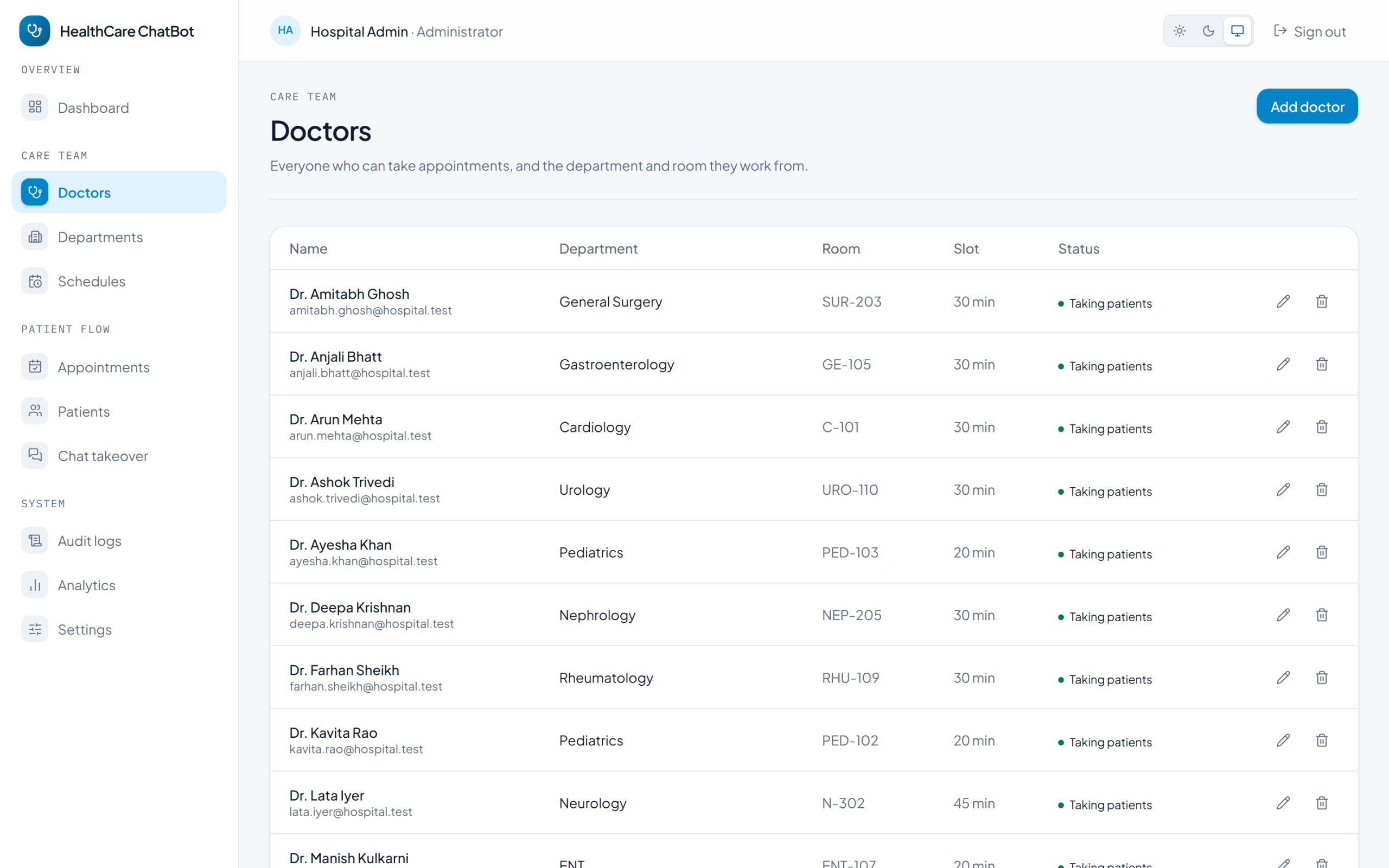Edit Dr. Anjali Bhatt's record
The width and height of the screenshot is (1389, 868).
pos(1283,364)
